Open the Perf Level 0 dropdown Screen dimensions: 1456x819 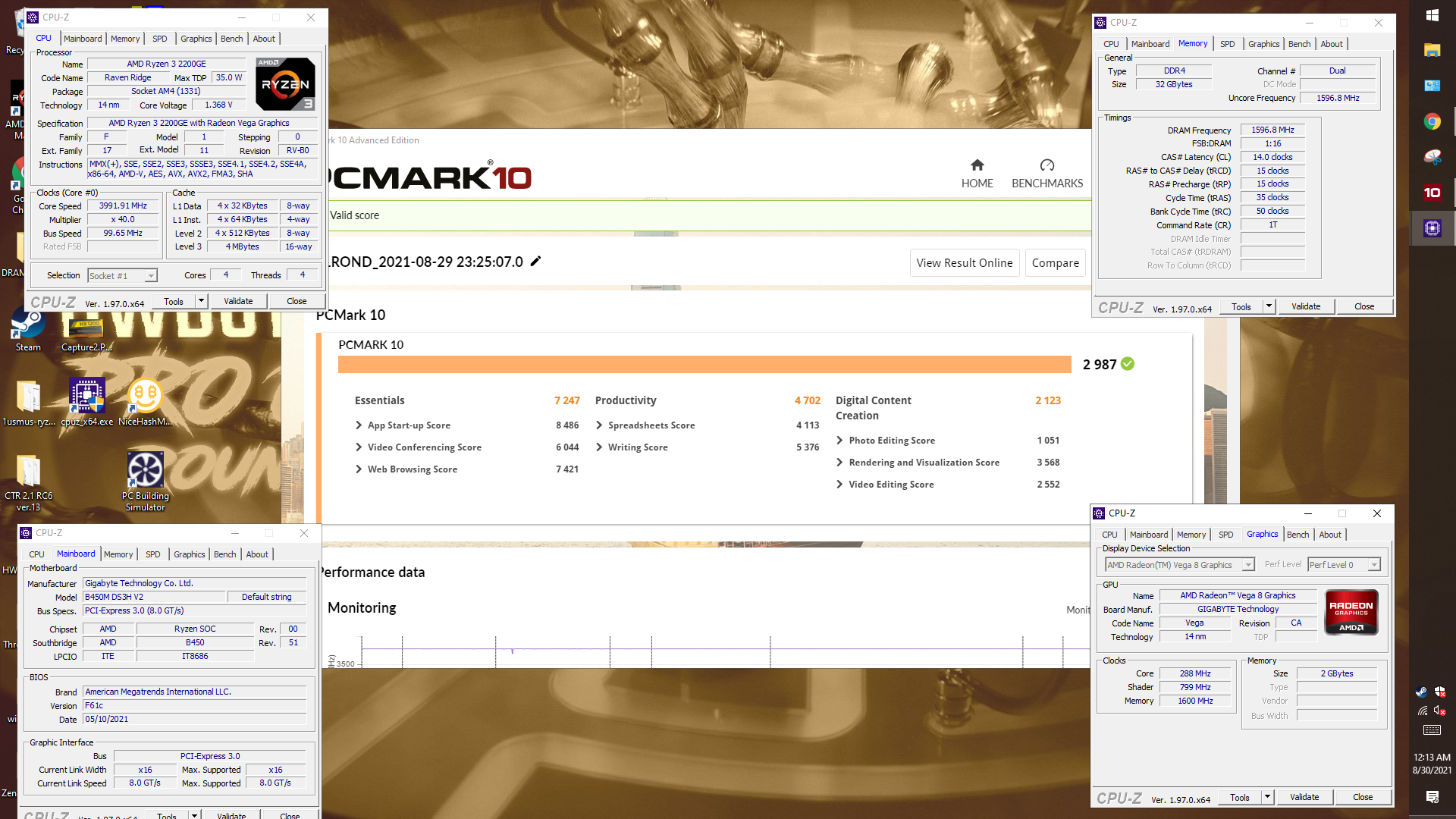(1344, 565)
